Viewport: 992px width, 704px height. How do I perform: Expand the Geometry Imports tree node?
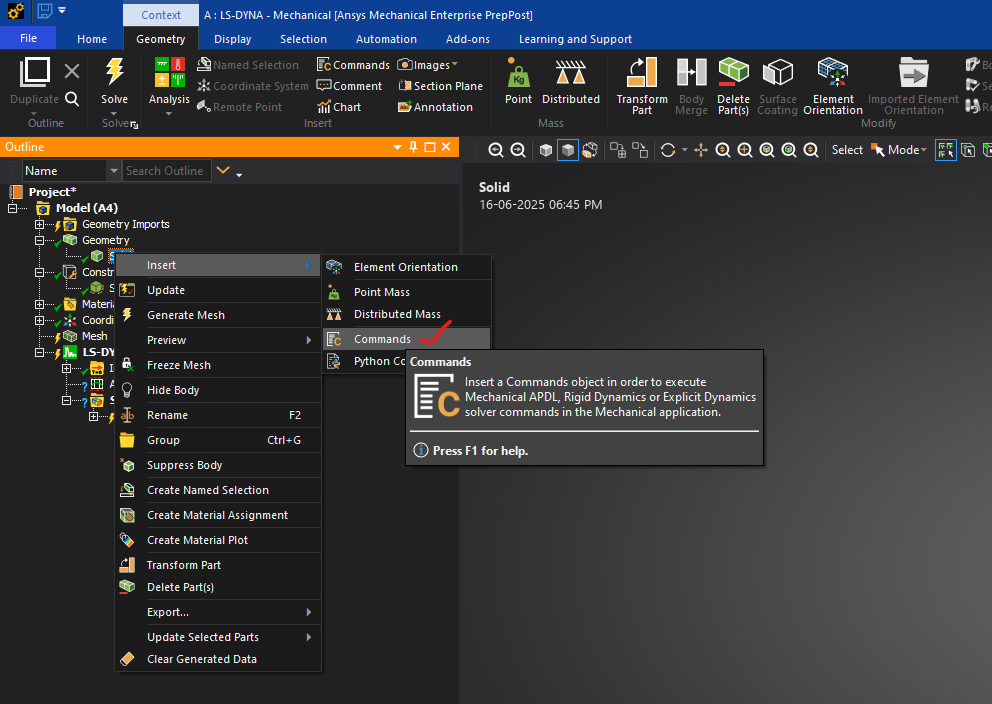tap(39, 224)
